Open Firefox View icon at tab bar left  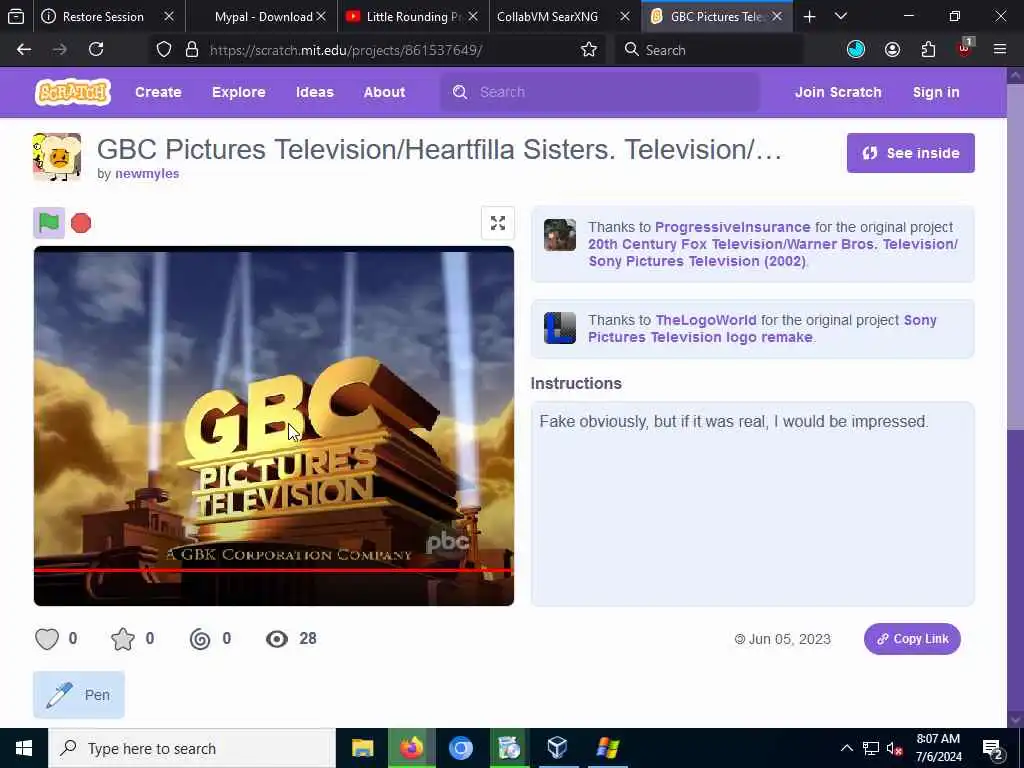coord(16,16)
